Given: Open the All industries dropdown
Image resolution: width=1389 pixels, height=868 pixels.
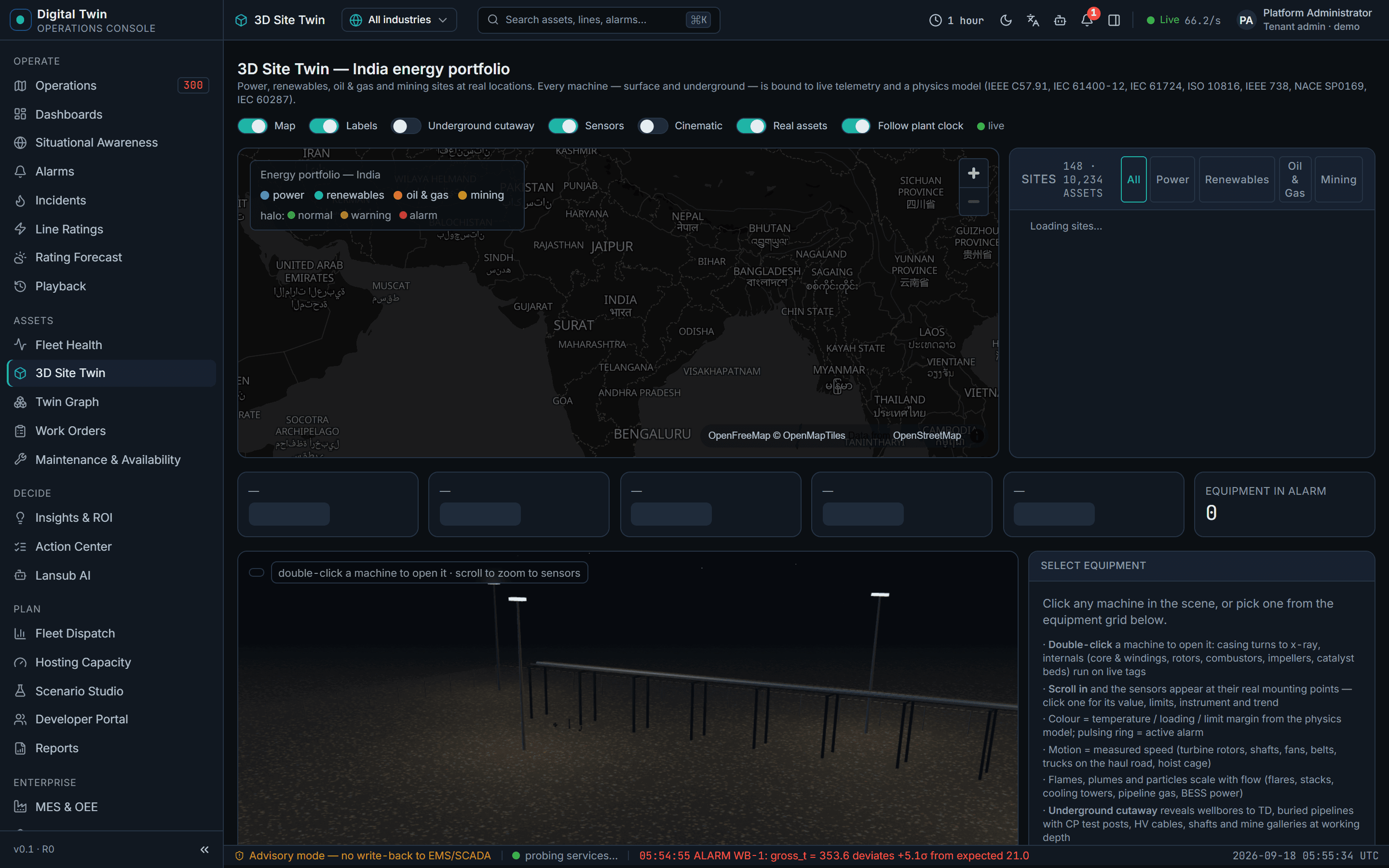Looking at the screenshot, I should (399, 20).
